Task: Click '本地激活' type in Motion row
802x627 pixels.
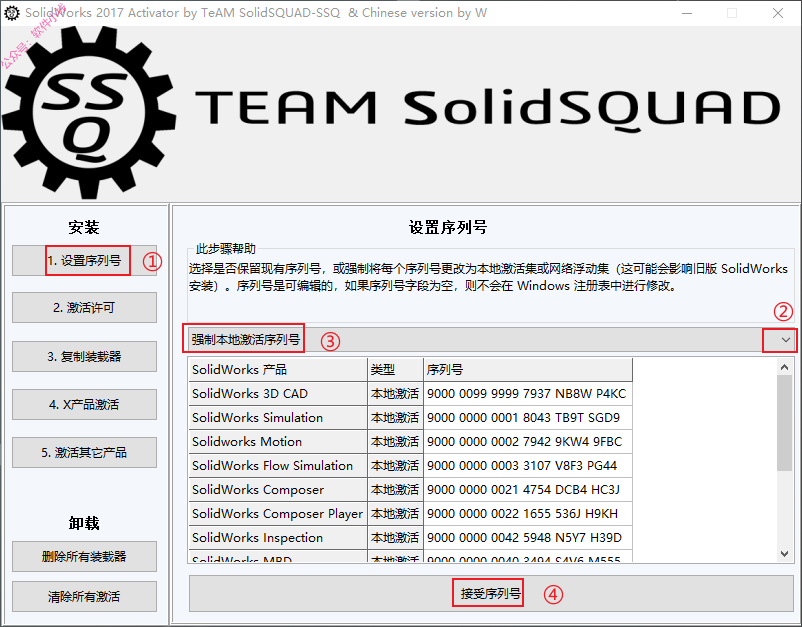Action: tap(395, 442)
